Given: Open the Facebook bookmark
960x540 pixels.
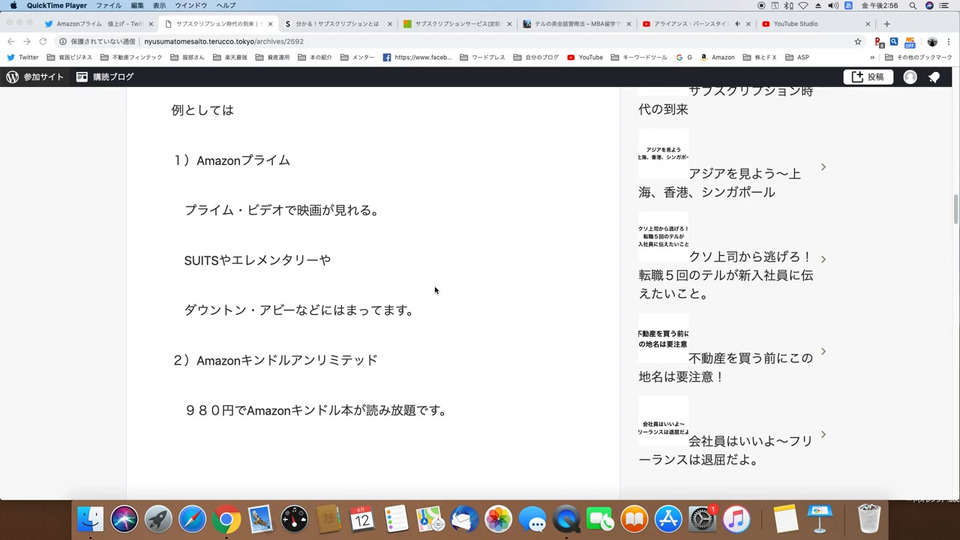Looking at the screenshot, I should click(x=418, y=58).
